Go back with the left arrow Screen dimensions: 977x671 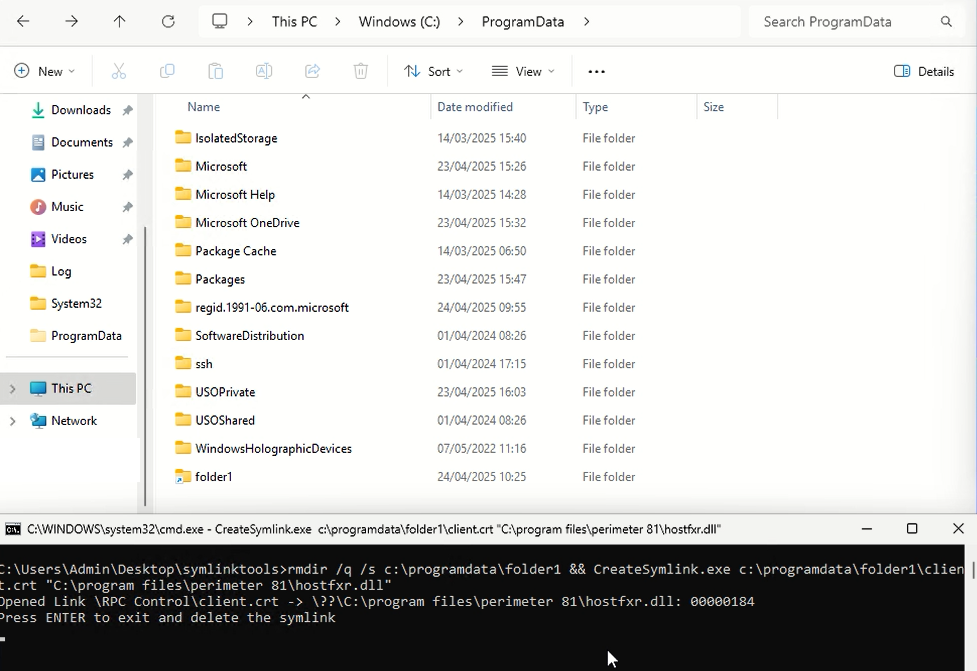coord(23,21)
